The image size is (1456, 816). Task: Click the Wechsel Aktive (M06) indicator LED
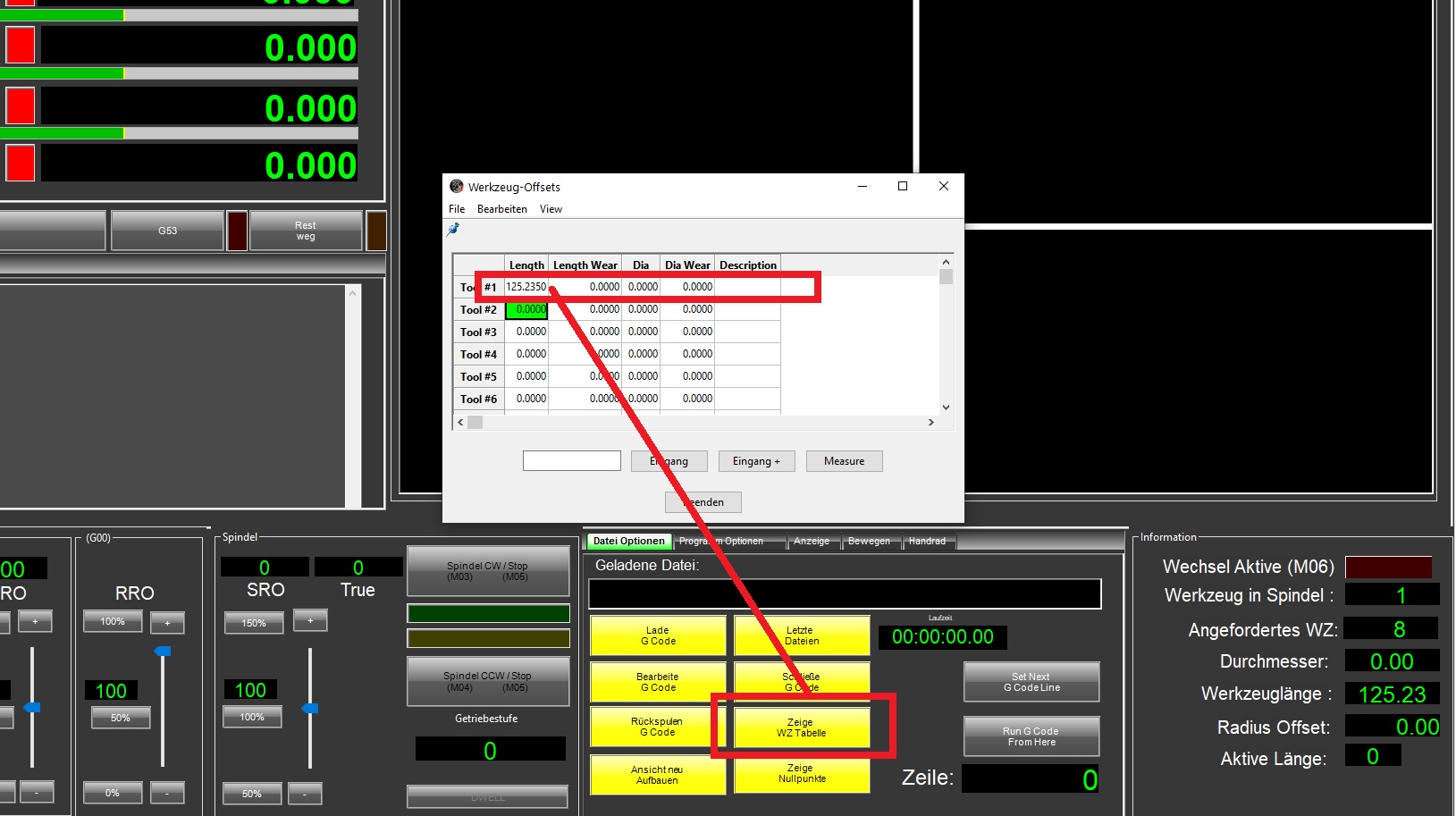[x=1388, y=567]
